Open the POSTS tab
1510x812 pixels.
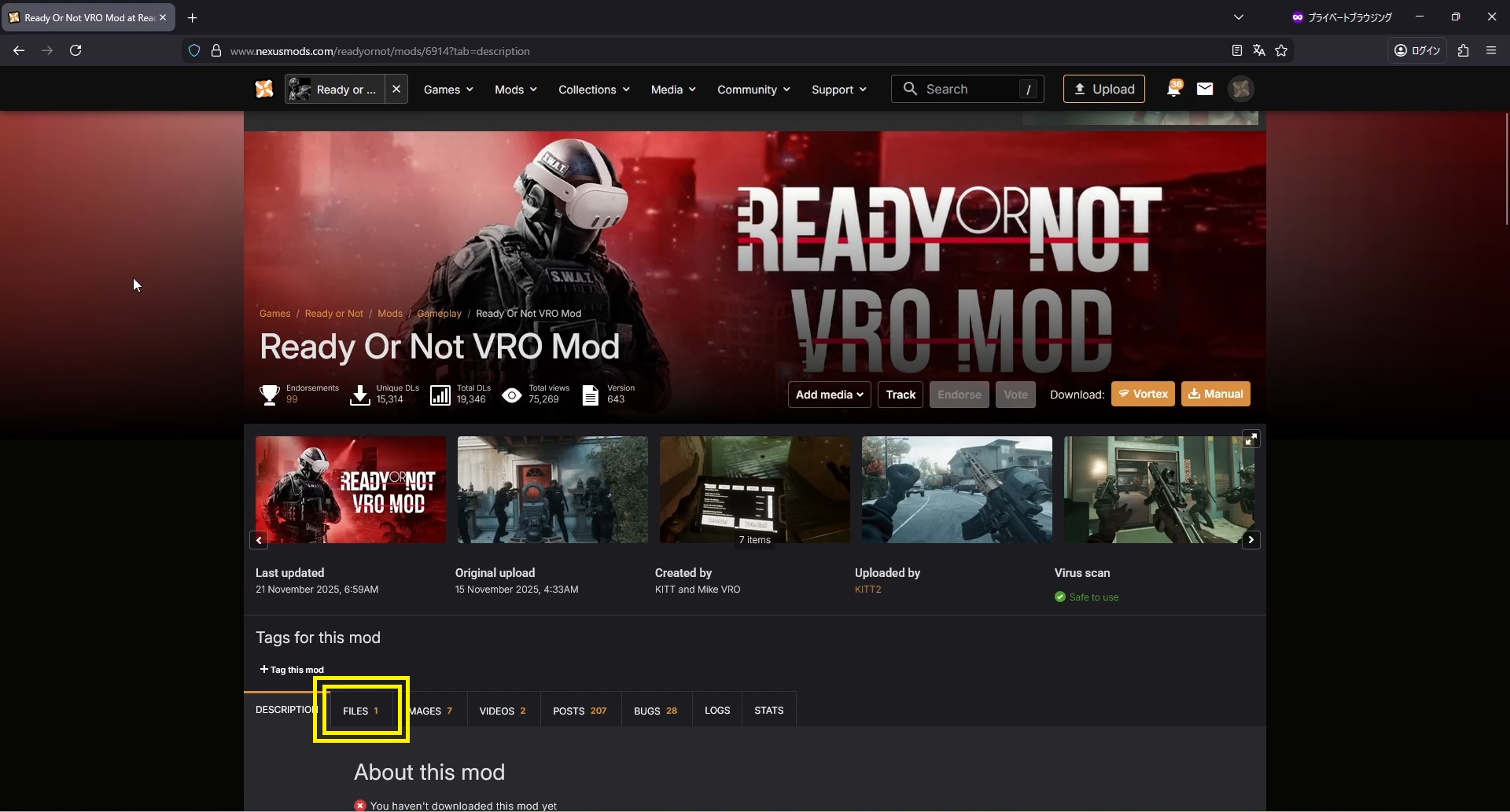pos(579,711)
